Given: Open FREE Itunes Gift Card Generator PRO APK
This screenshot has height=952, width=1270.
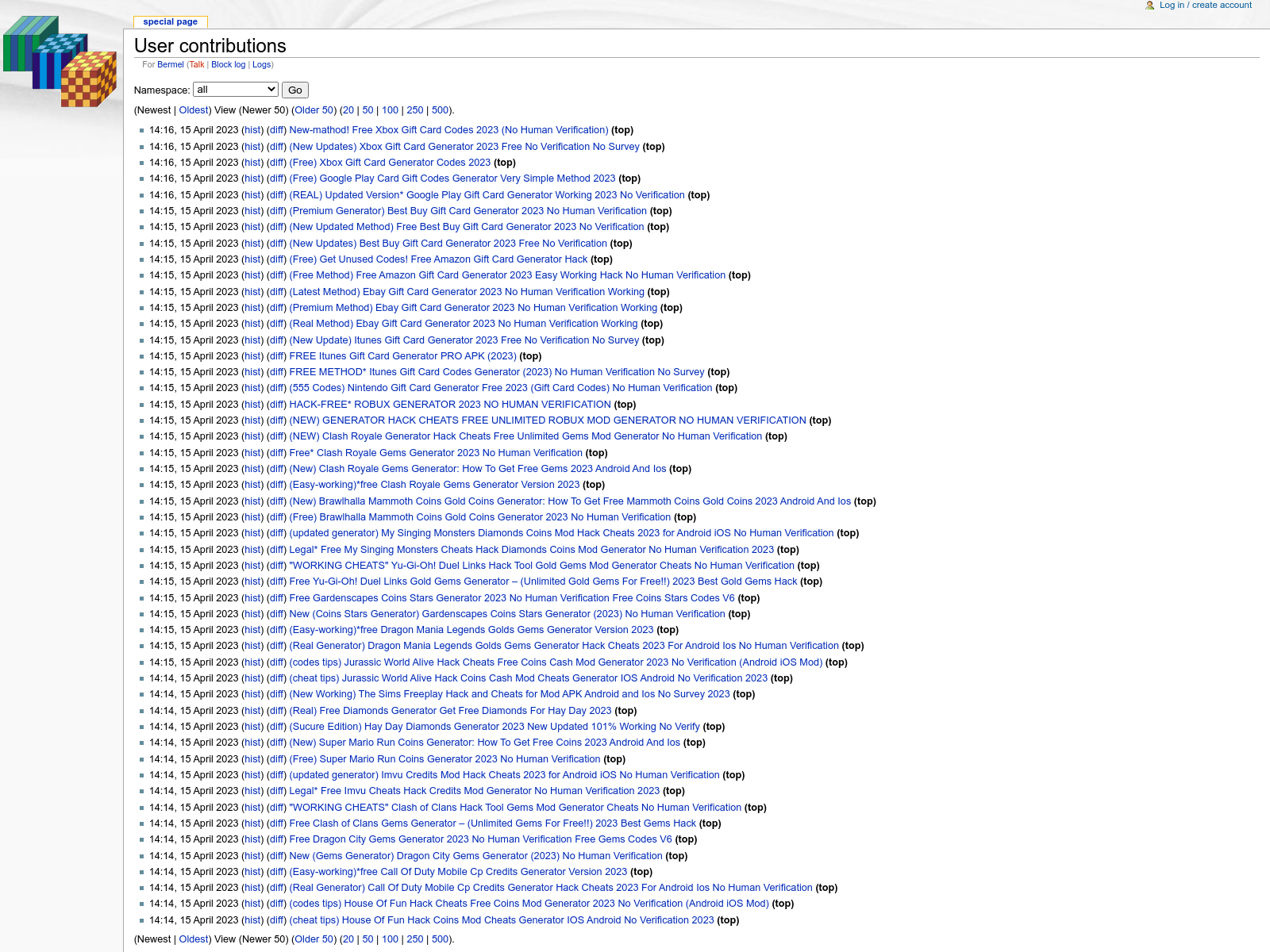Looking at the screenshot, I should [403, 356].
